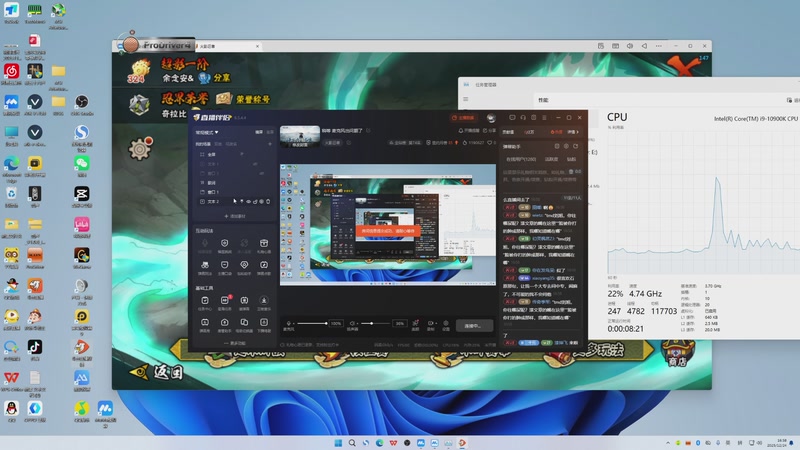Open the location-pin tool in interactive tools second row
The width and height of the screenshot is (800, 450).
pos(244,266)
